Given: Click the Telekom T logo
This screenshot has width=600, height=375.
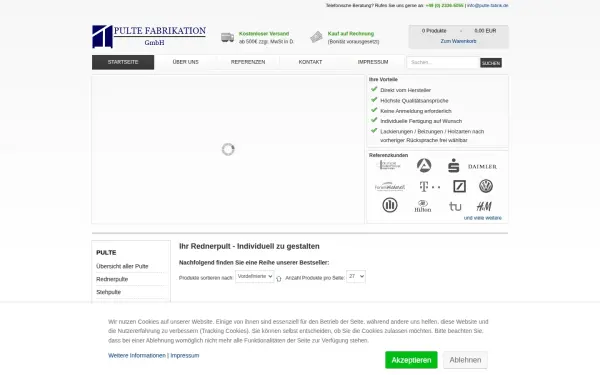Looking at the screenshot, I should tap(429, 186).
